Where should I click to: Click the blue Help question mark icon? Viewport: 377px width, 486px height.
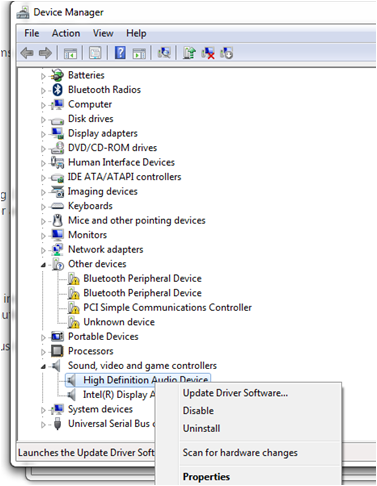120,53
